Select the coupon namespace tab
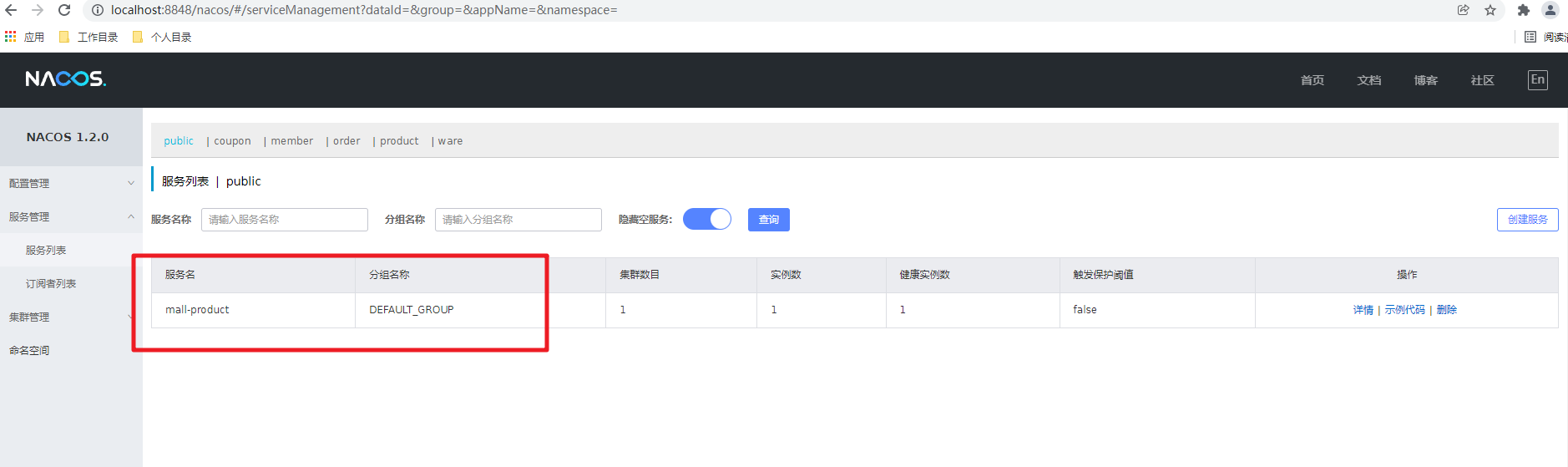The width and height of the screenshot is (1568, 467). point(232,140)
